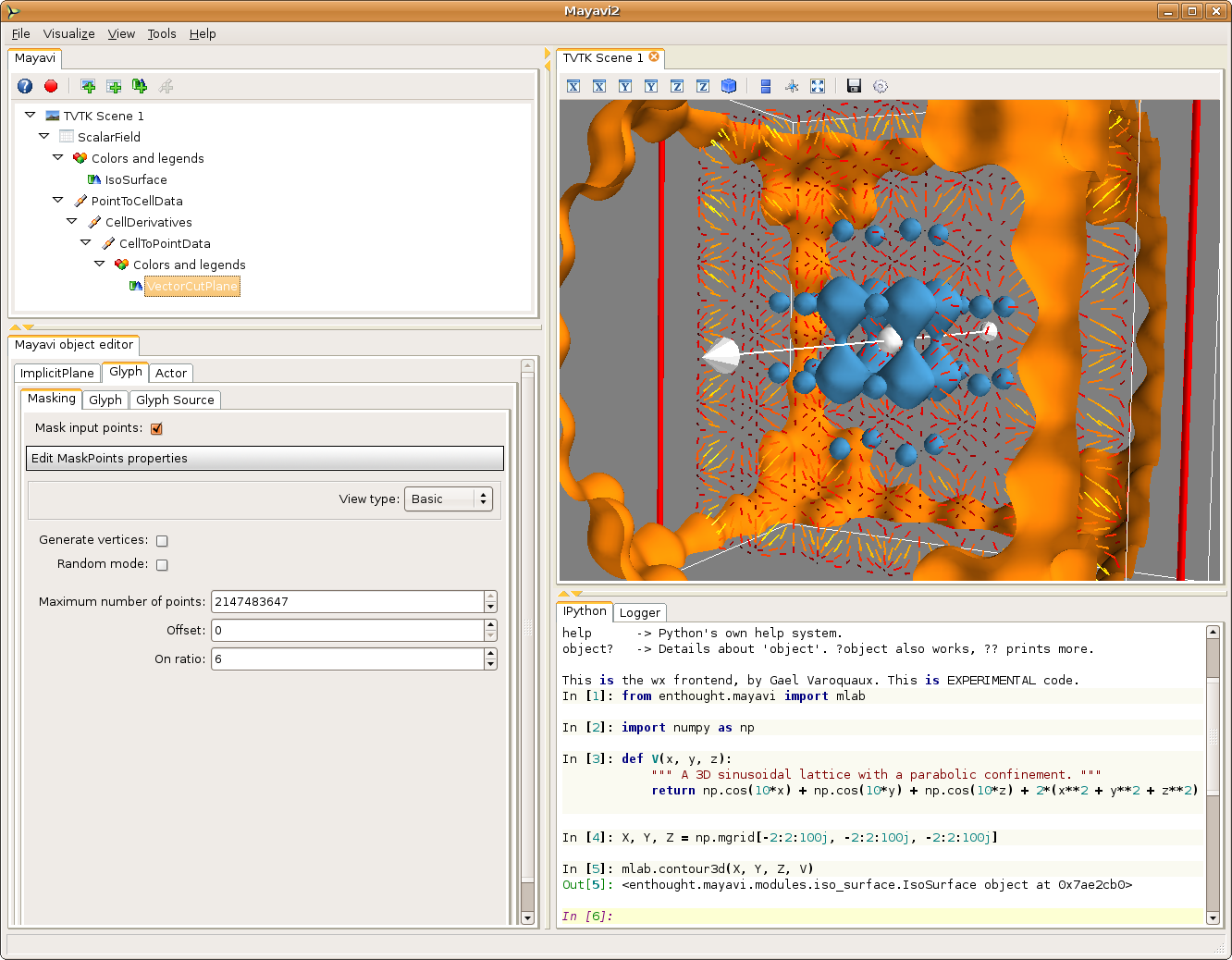The width and height of the screenshot is (1232, 960).
Task: Enable Random mode checkbox
Action: coord(162,565)
